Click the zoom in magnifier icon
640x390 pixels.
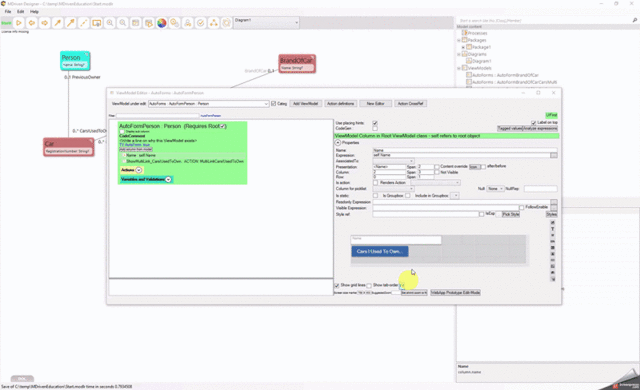109,23
